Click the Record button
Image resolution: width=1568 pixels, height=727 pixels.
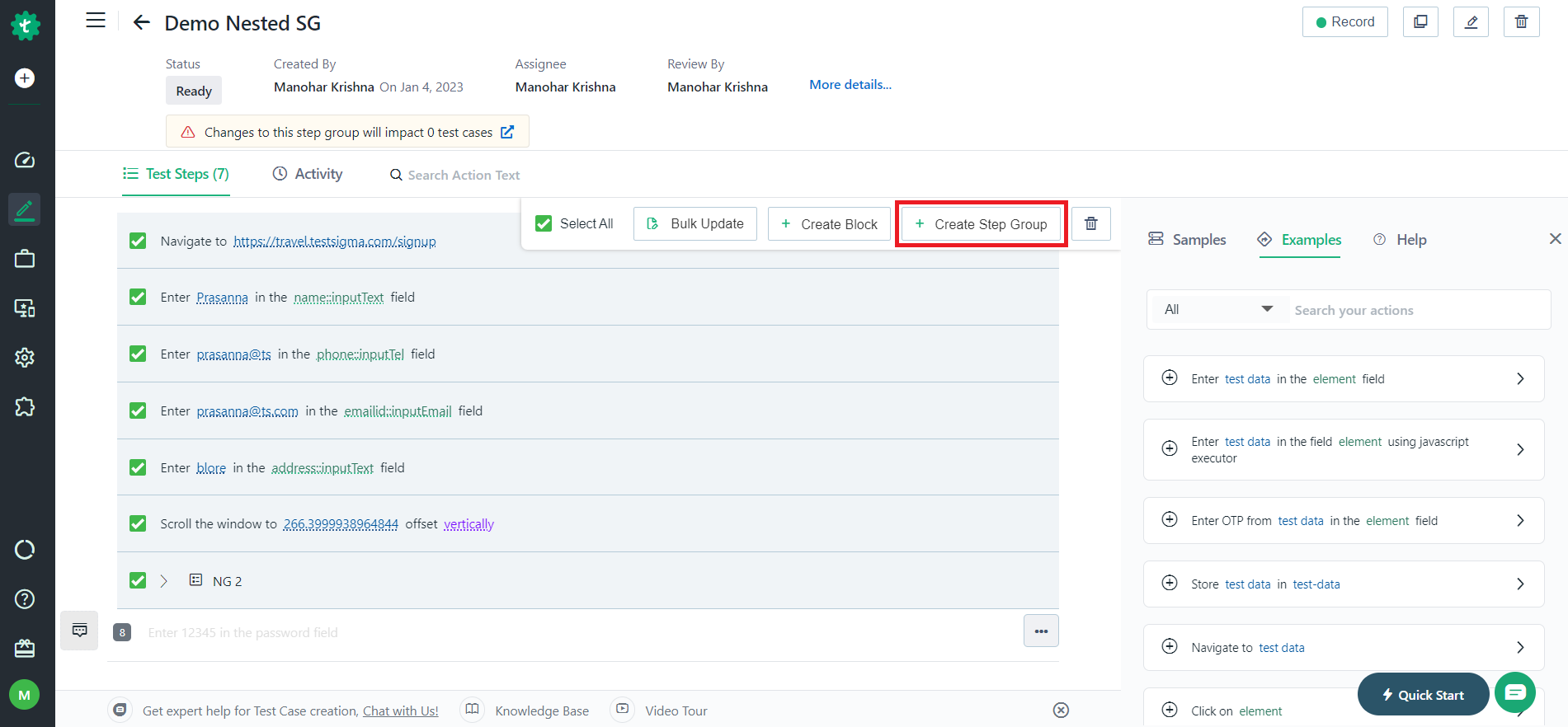tap(1345, 22)
